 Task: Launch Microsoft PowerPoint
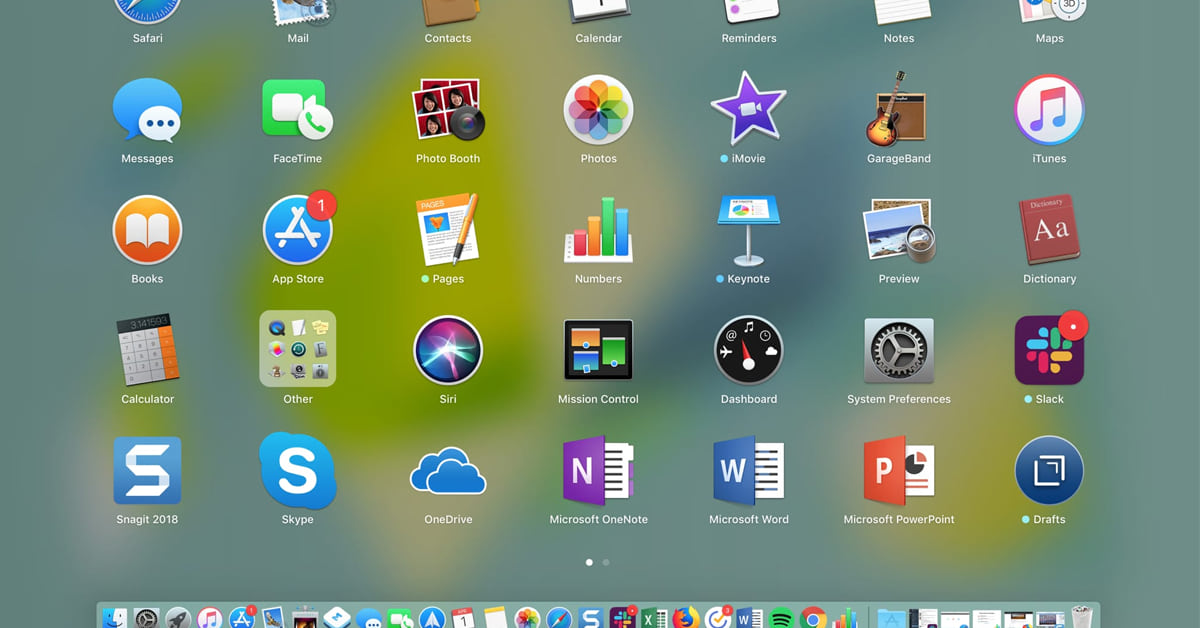click(898, 470)
